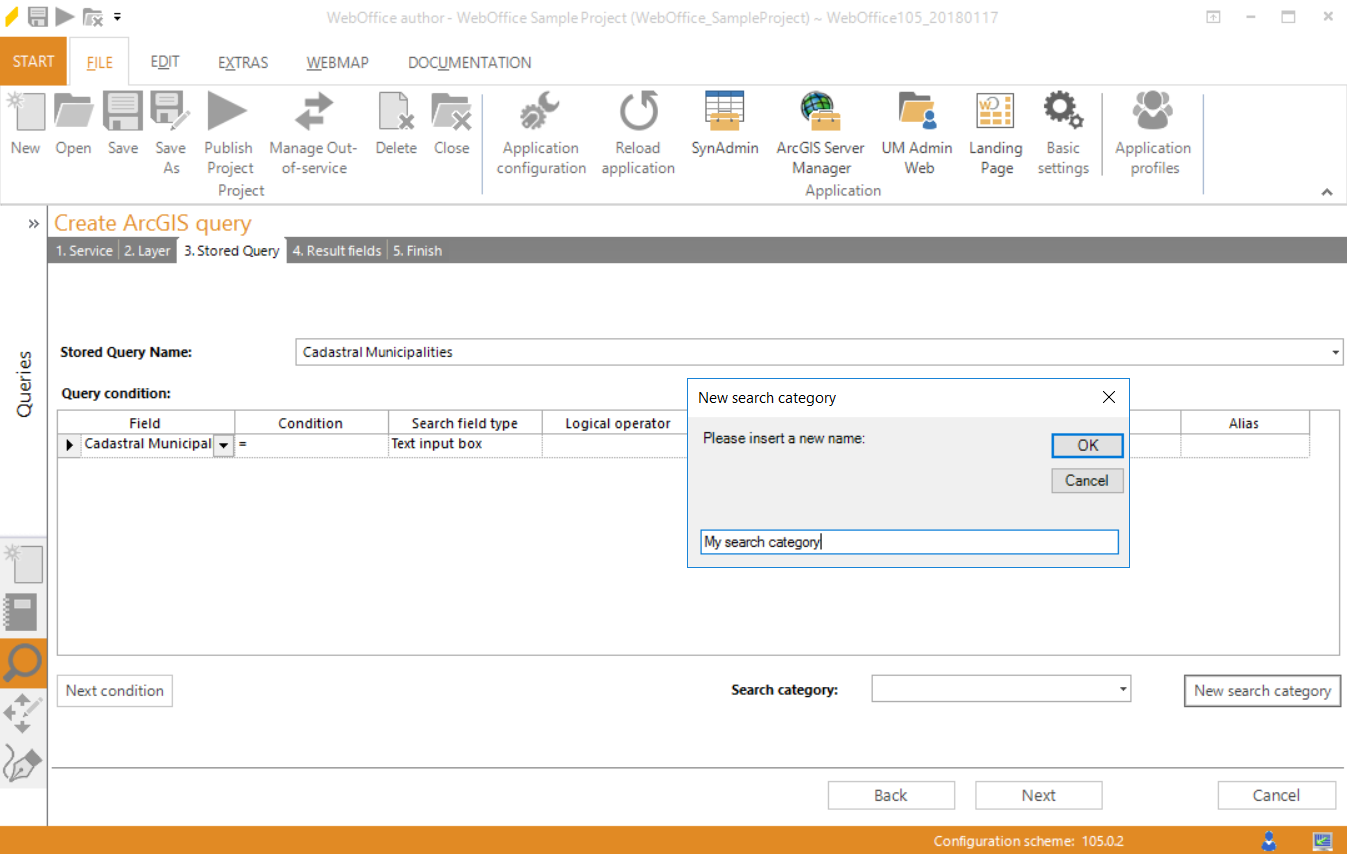Collapse the ribbon with the chevron arrow
This screenshot has width=1347, height=854.
coord(1327,192)
